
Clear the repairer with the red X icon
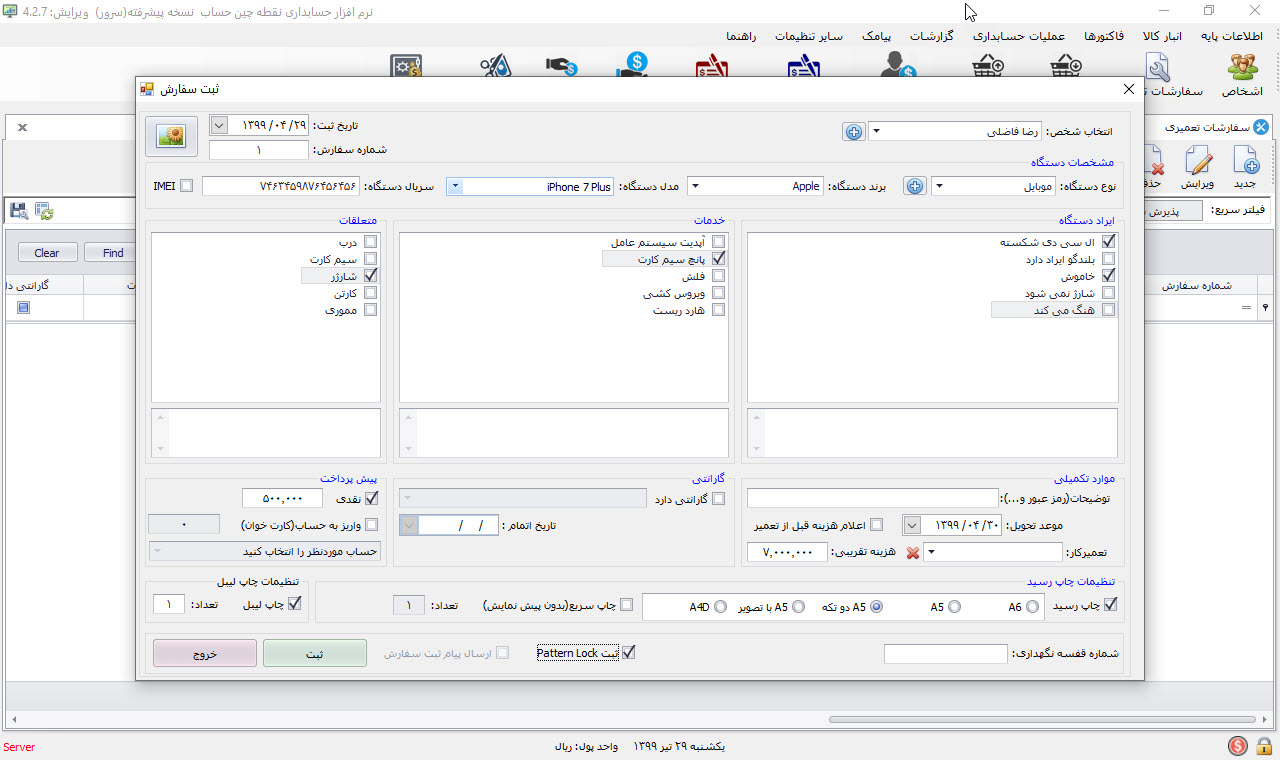[912, 553]
